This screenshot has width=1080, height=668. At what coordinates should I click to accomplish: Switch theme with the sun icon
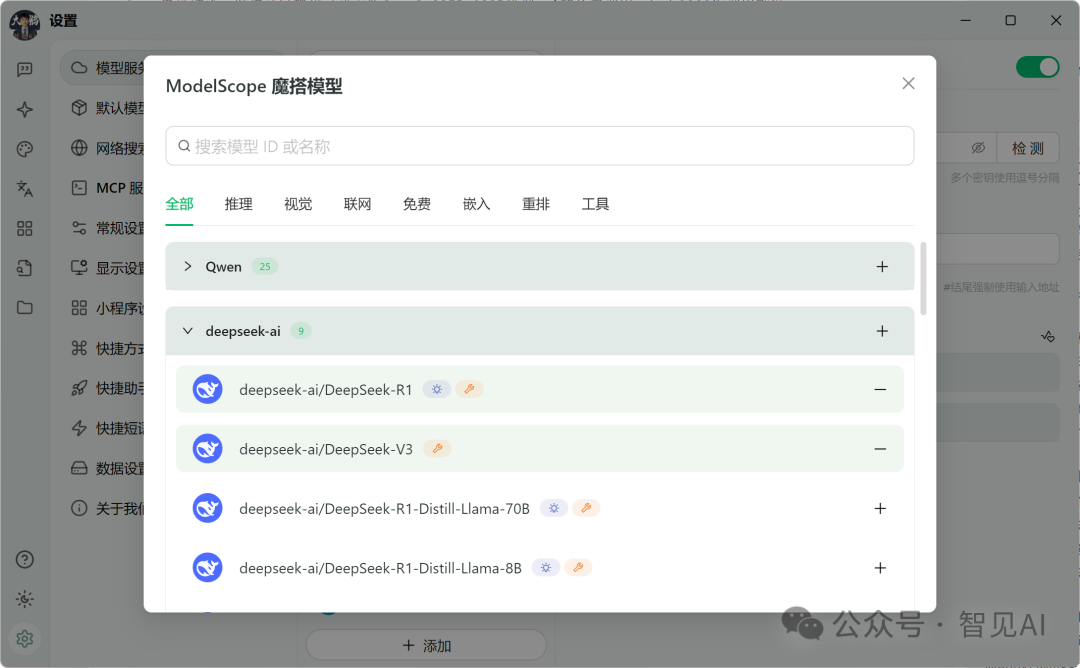[25, 599]
